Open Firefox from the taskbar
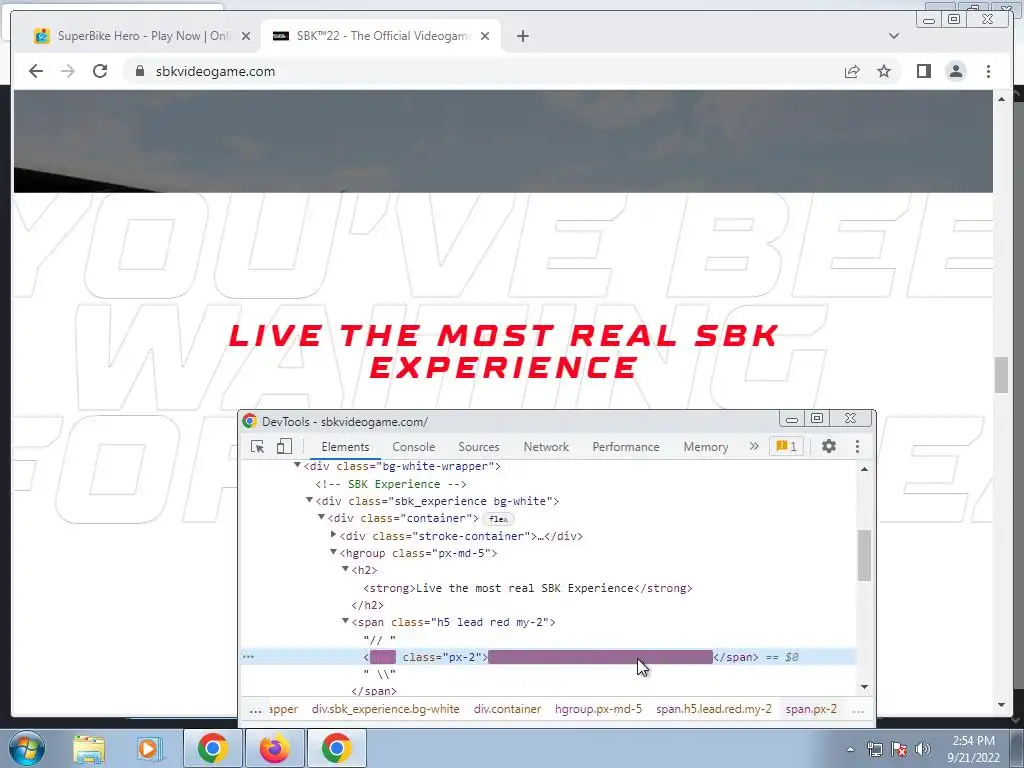Viewport: 1024px width, 768px height. pos(275,748)
